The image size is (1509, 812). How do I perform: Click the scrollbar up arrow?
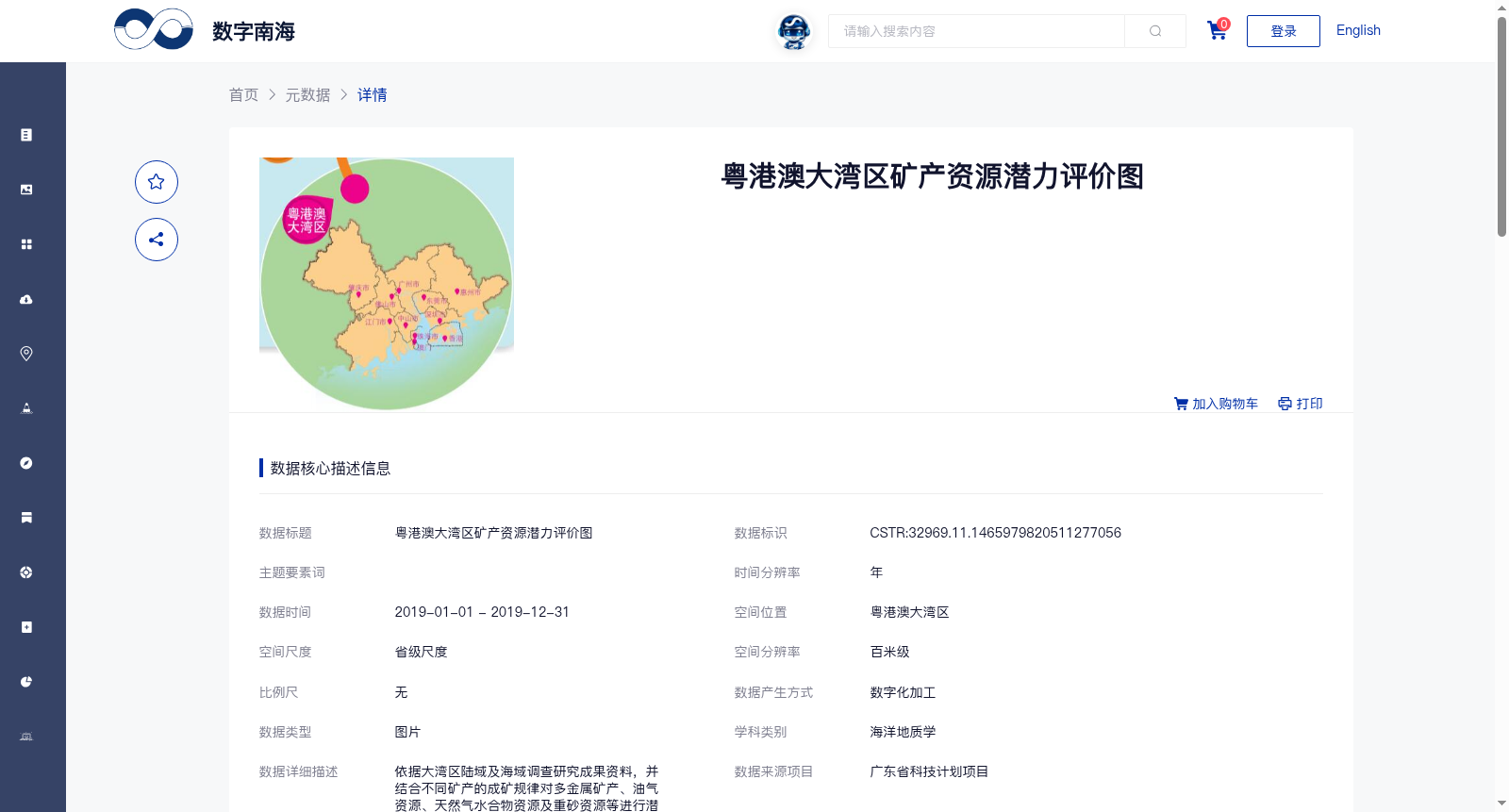[x=1501, y=8]
